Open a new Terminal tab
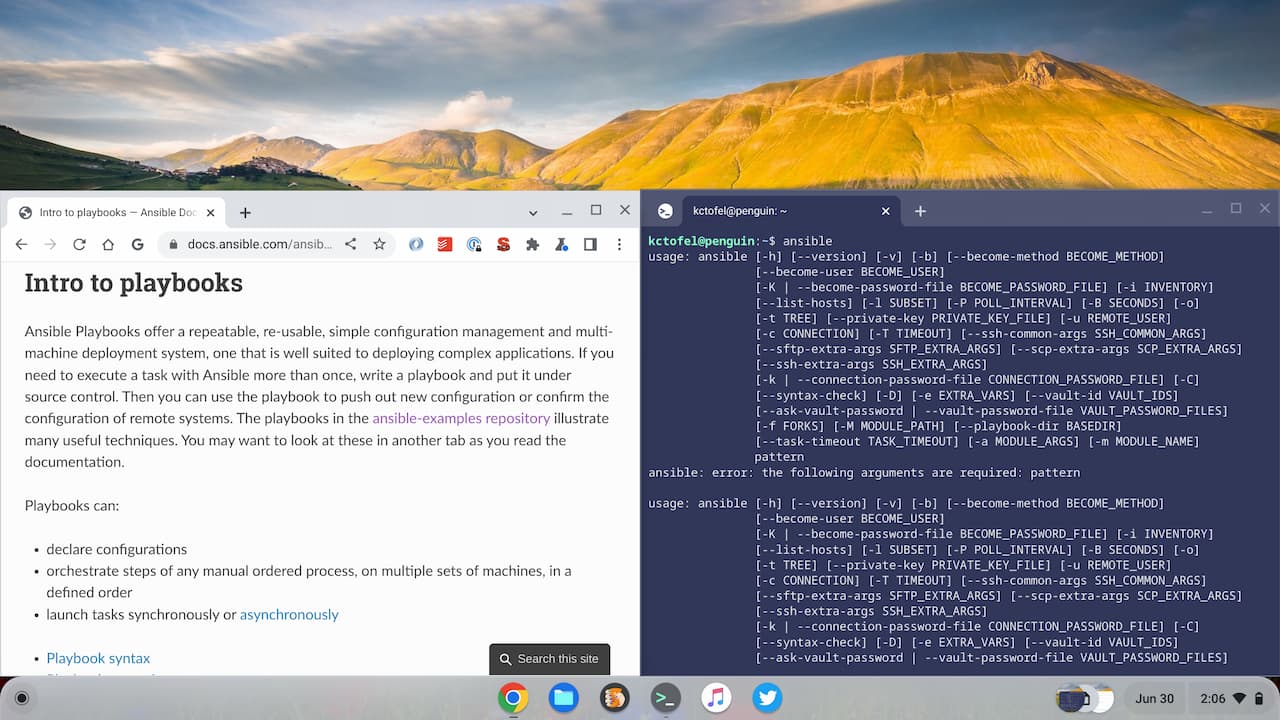Viewport: 1280px width, 720px height. tap(920, 211)
